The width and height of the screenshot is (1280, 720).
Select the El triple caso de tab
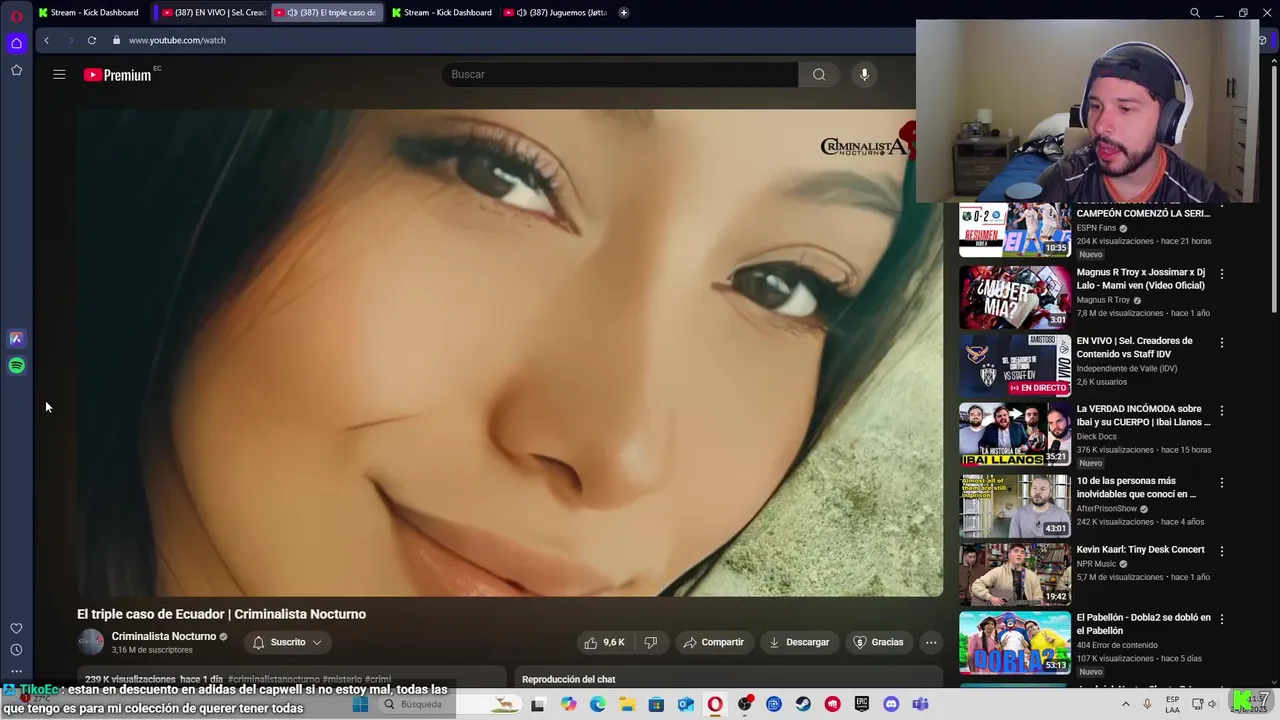pyautogui.click(x=325, y=12)
